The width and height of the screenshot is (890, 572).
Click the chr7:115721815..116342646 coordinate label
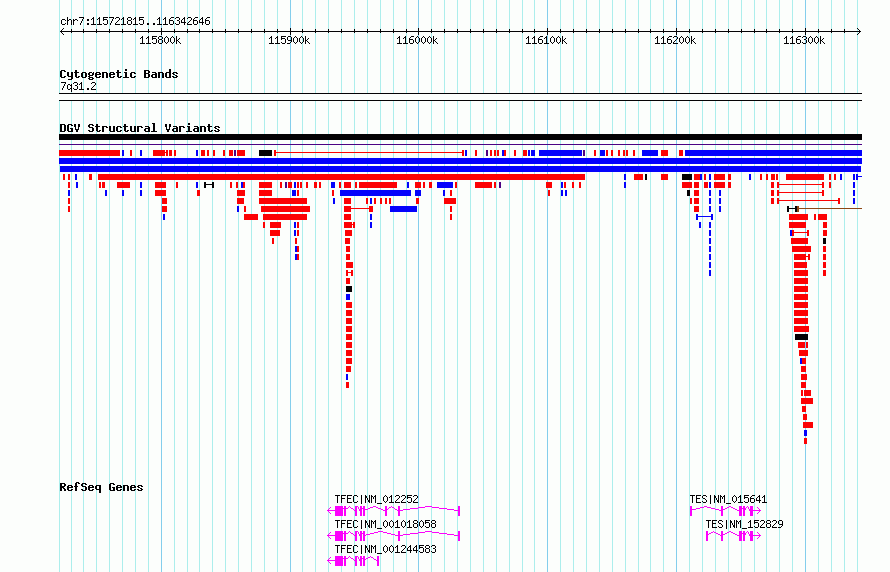135,22
